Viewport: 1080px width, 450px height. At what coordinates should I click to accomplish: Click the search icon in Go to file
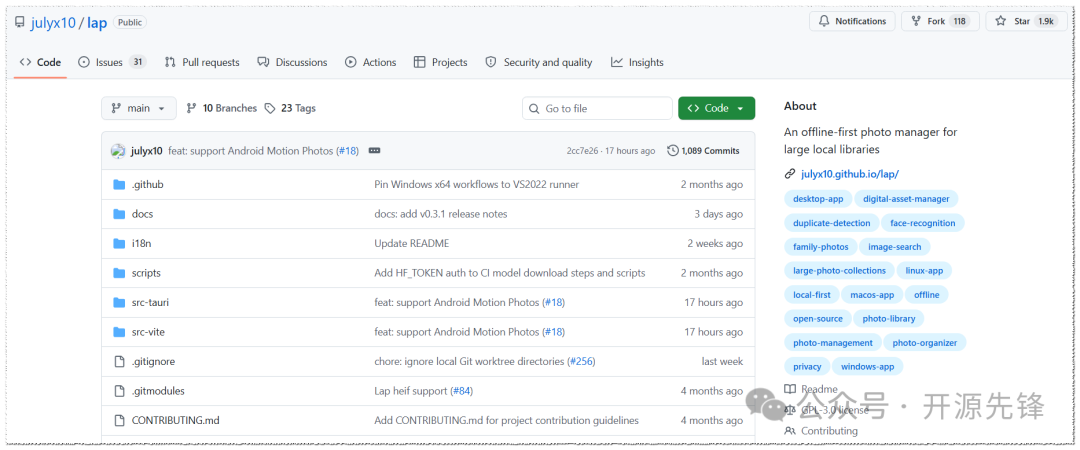[534, 108]
